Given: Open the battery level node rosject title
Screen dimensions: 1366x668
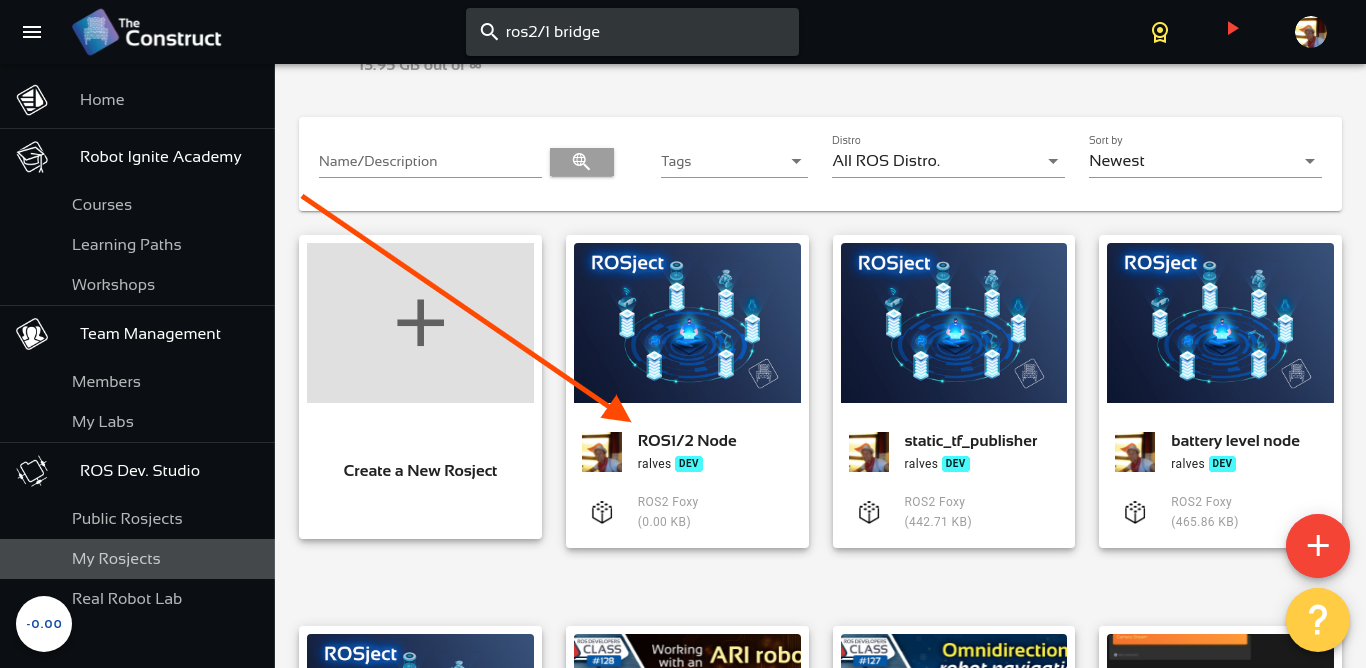Looking at the screenshot, I should [1236, 441].
